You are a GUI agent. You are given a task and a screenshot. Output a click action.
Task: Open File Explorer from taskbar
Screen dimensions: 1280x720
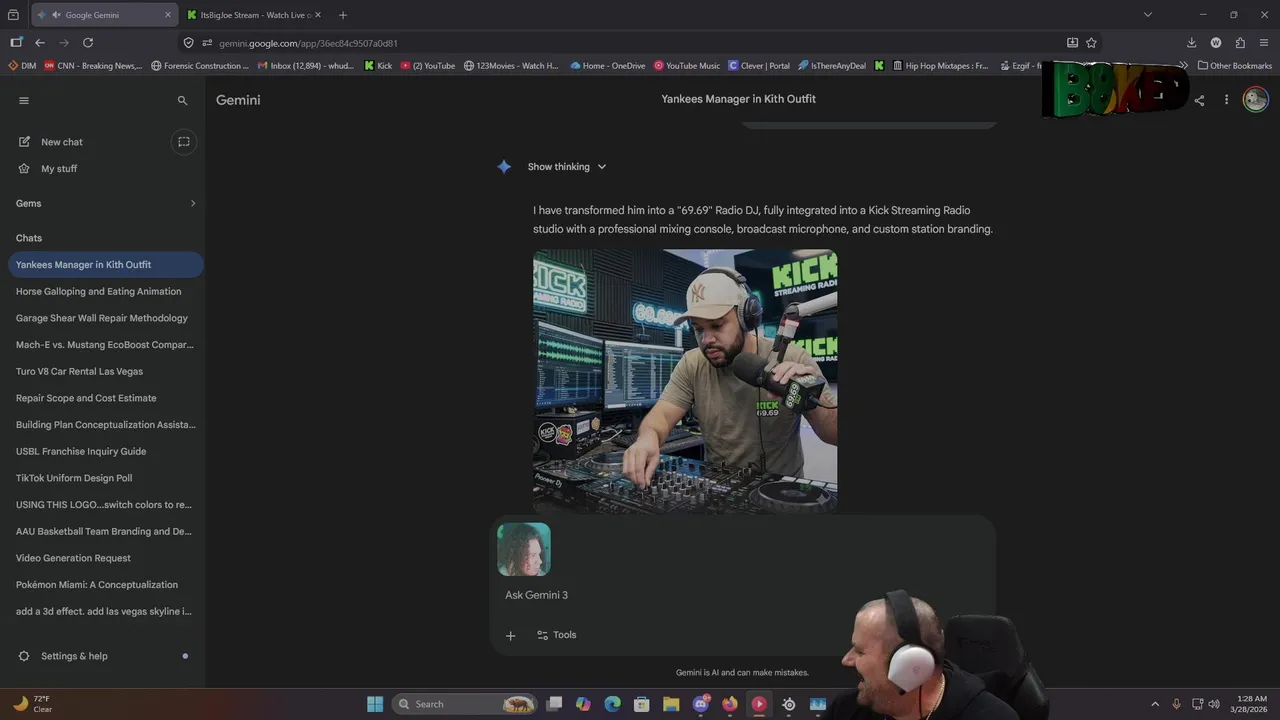(671, 704)
